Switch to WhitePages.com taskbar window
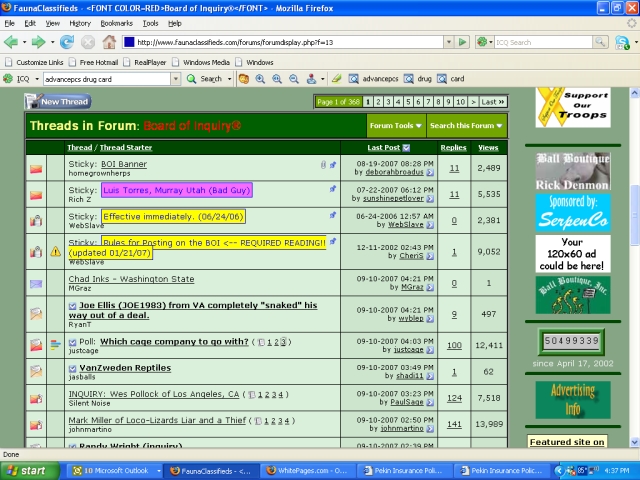 (x=308, y=471)
